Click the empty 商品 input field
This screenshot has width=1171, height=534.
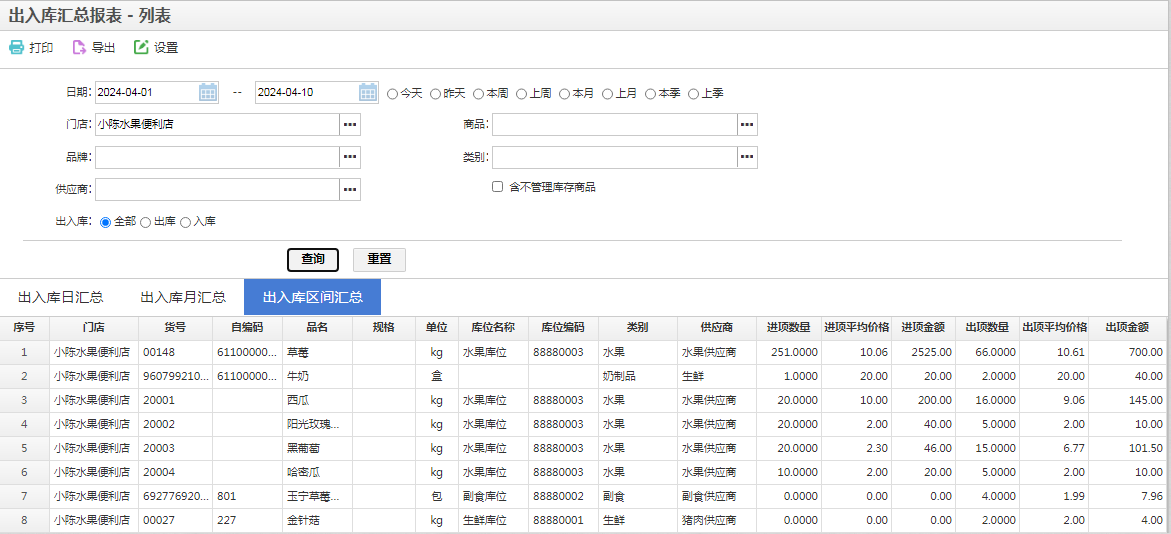point(615,125)
